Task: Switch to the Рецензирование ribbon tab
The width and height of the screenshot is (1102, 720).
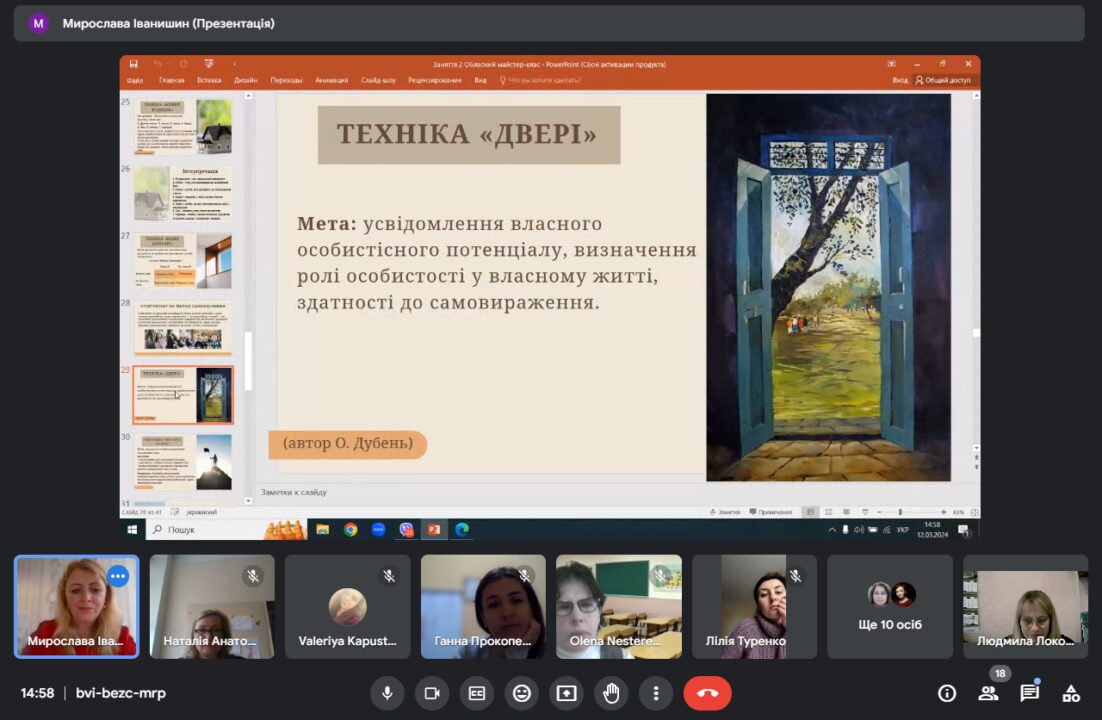Action: (x=435, y=80)
